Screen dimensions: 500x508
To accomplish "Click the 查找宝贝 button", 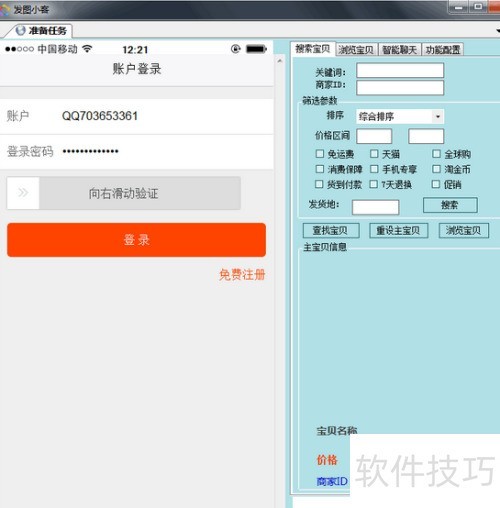I will tap(331, 230).
